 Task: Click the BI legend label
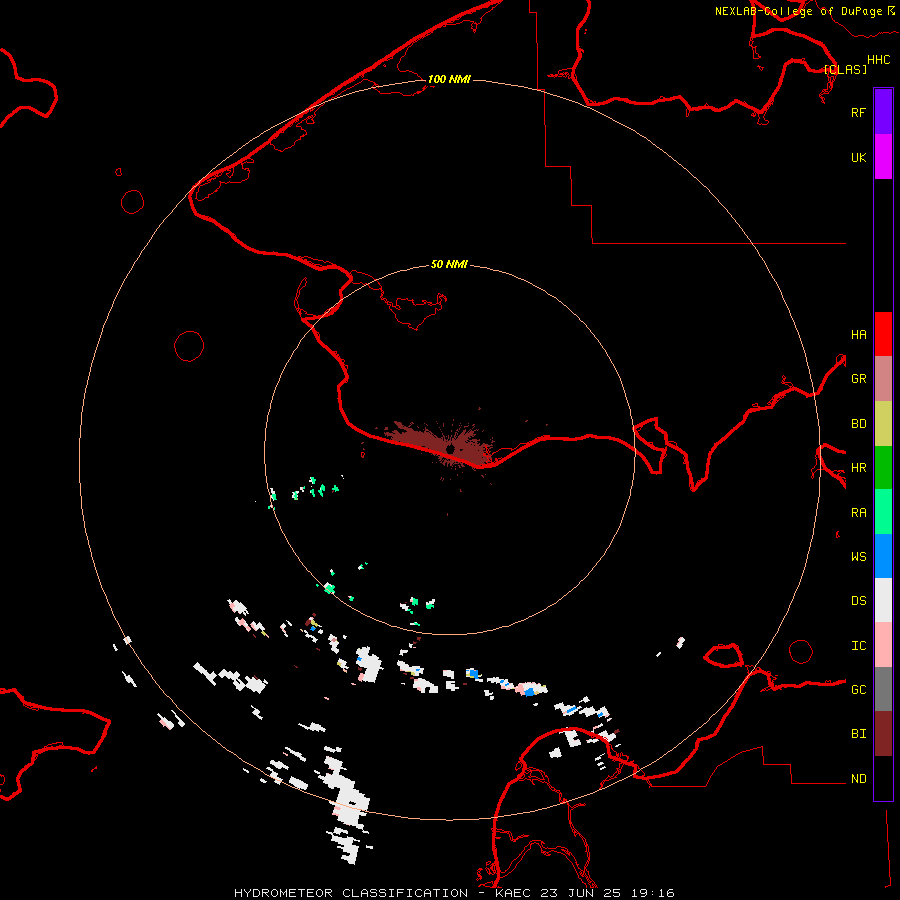click(858, 734)
